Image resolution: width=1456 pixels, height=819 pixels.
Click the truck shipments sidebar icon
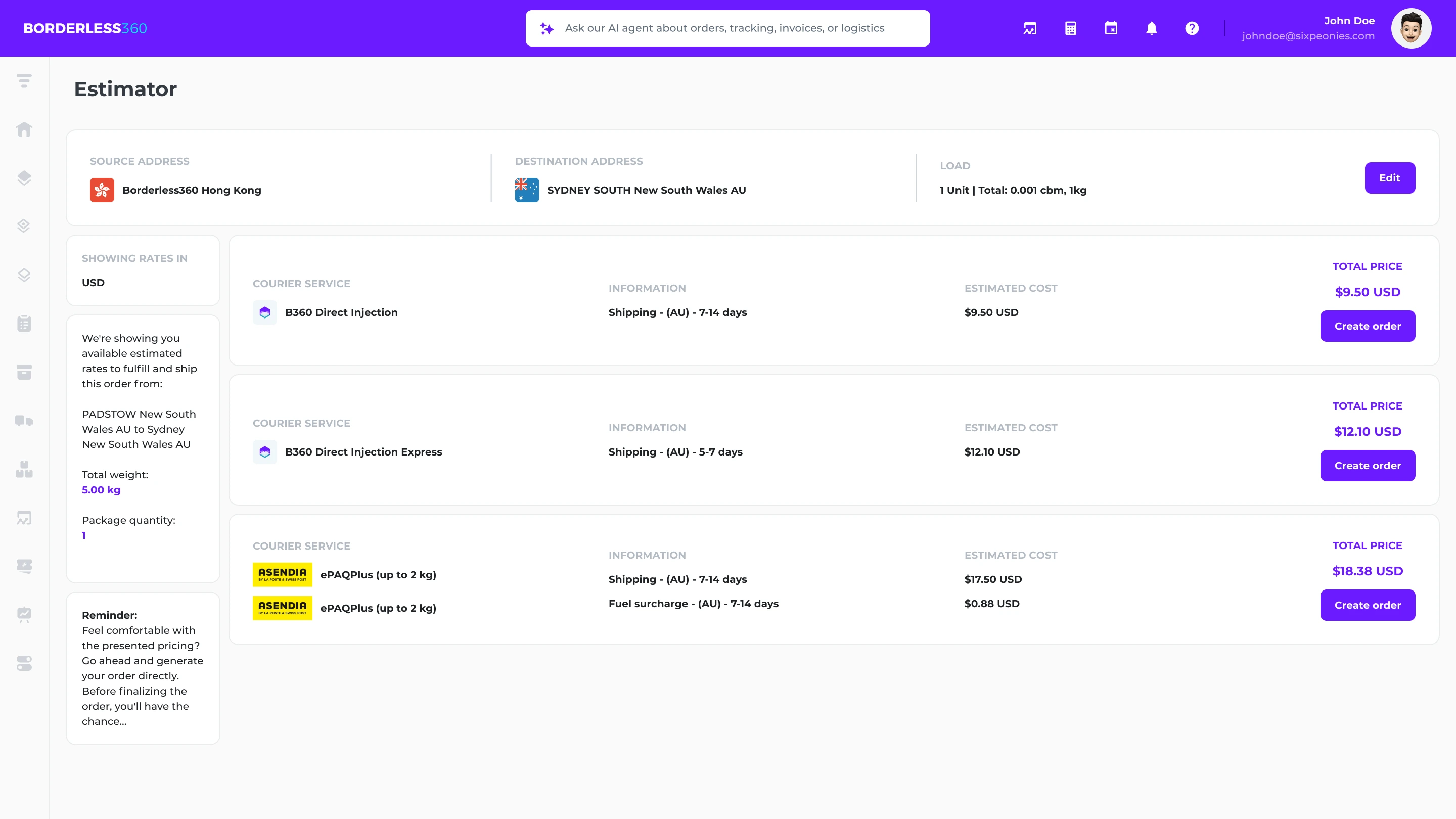tap(24, 421)
